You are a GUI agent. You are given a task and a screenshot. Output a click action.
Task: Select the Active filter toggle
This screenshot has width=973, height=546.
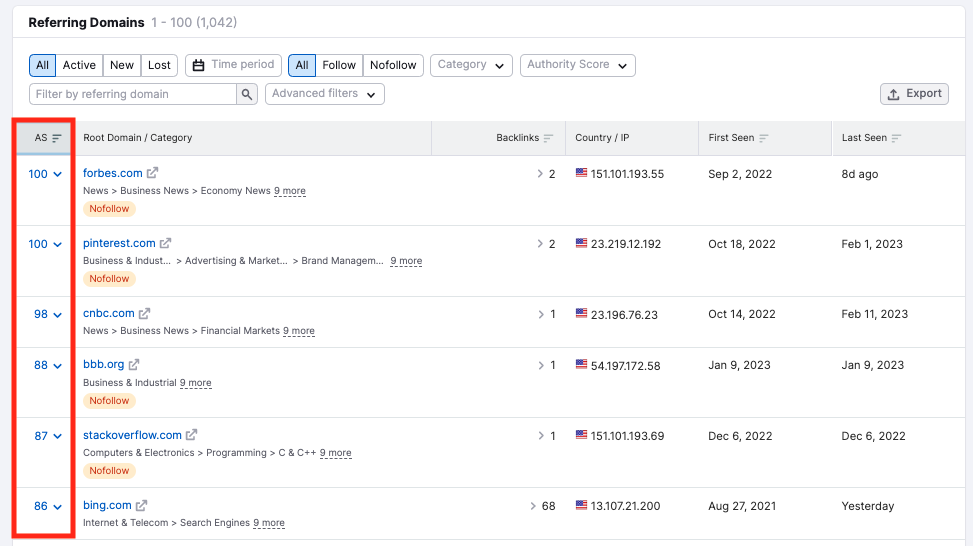[x=79, y=65]
